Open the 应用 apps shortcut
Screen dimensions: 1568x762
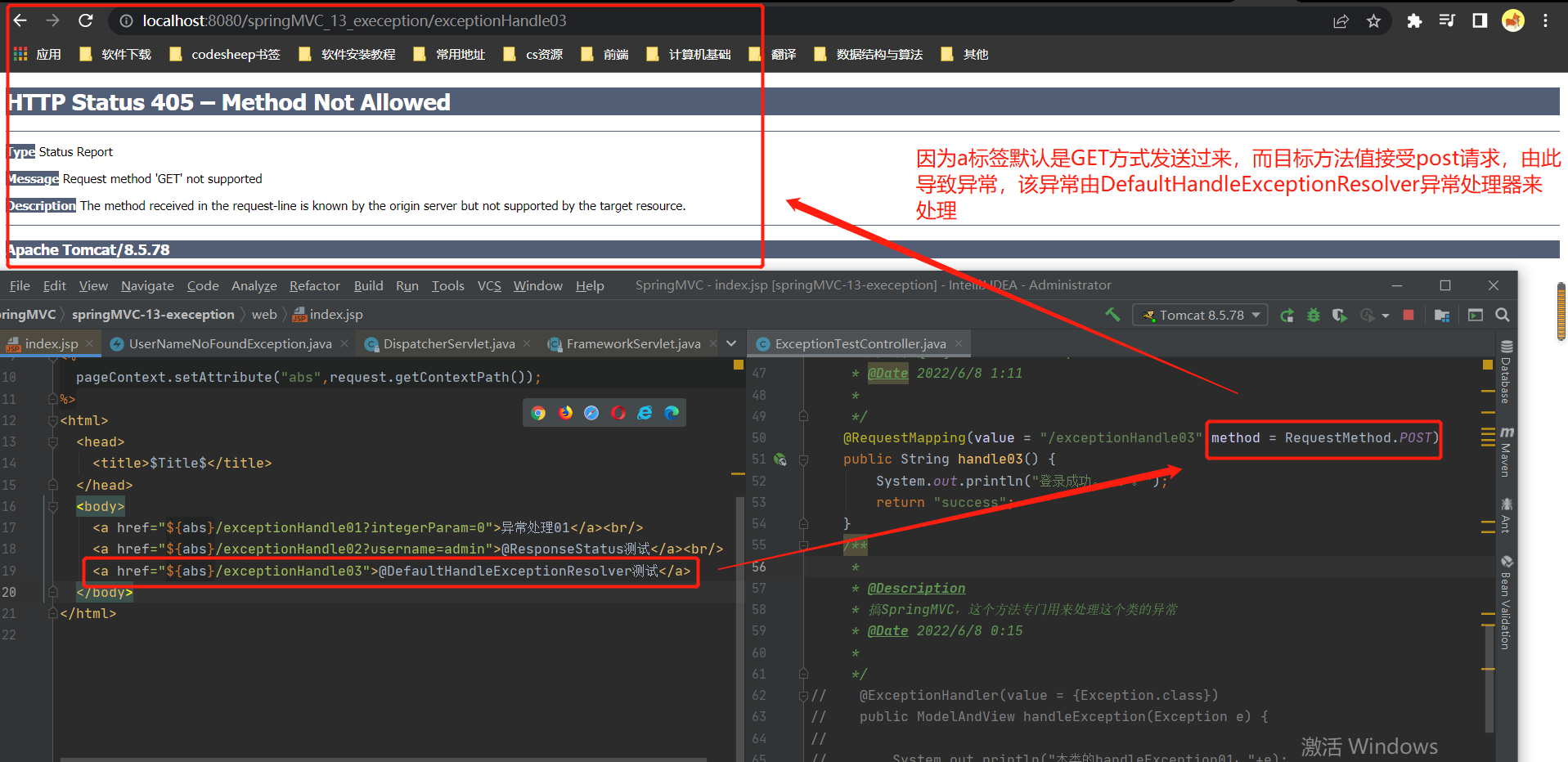[x=38, y=54]
